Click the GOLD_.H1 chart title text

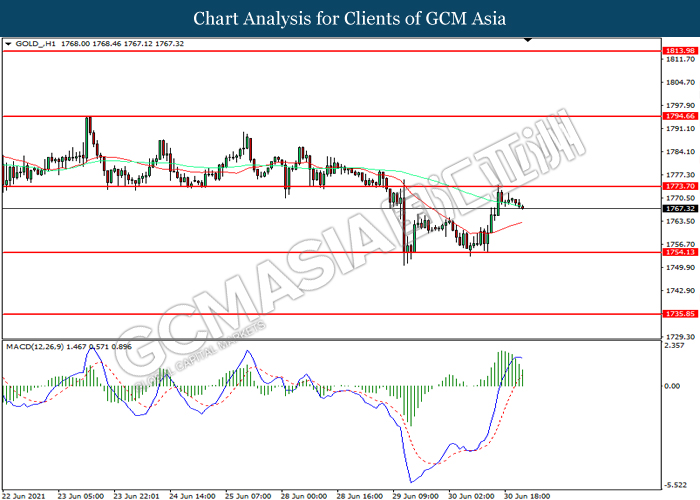click(x=36, y=44)
